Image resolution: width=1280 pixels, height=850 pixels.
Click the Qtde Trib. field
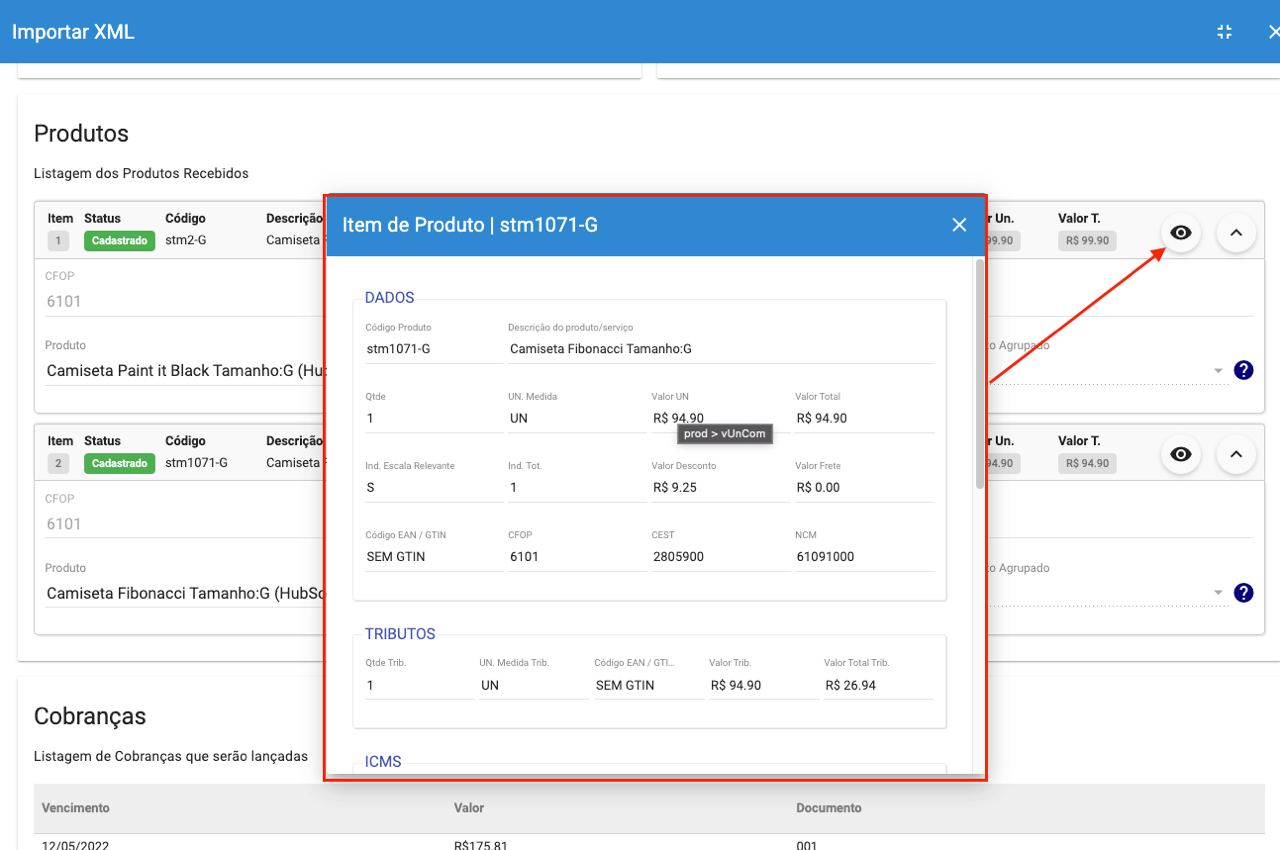tap(420, 685)
